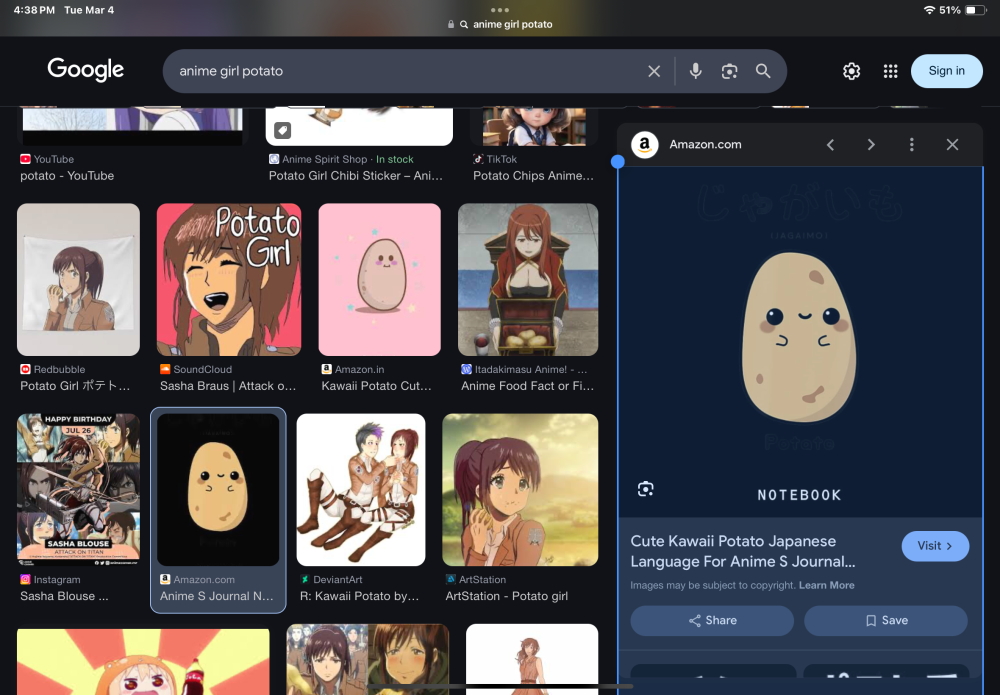Open Potato Girl Chibi Sticker result title
The width and height of the screenshot is (1000, 695).
(x=356, y=176)
